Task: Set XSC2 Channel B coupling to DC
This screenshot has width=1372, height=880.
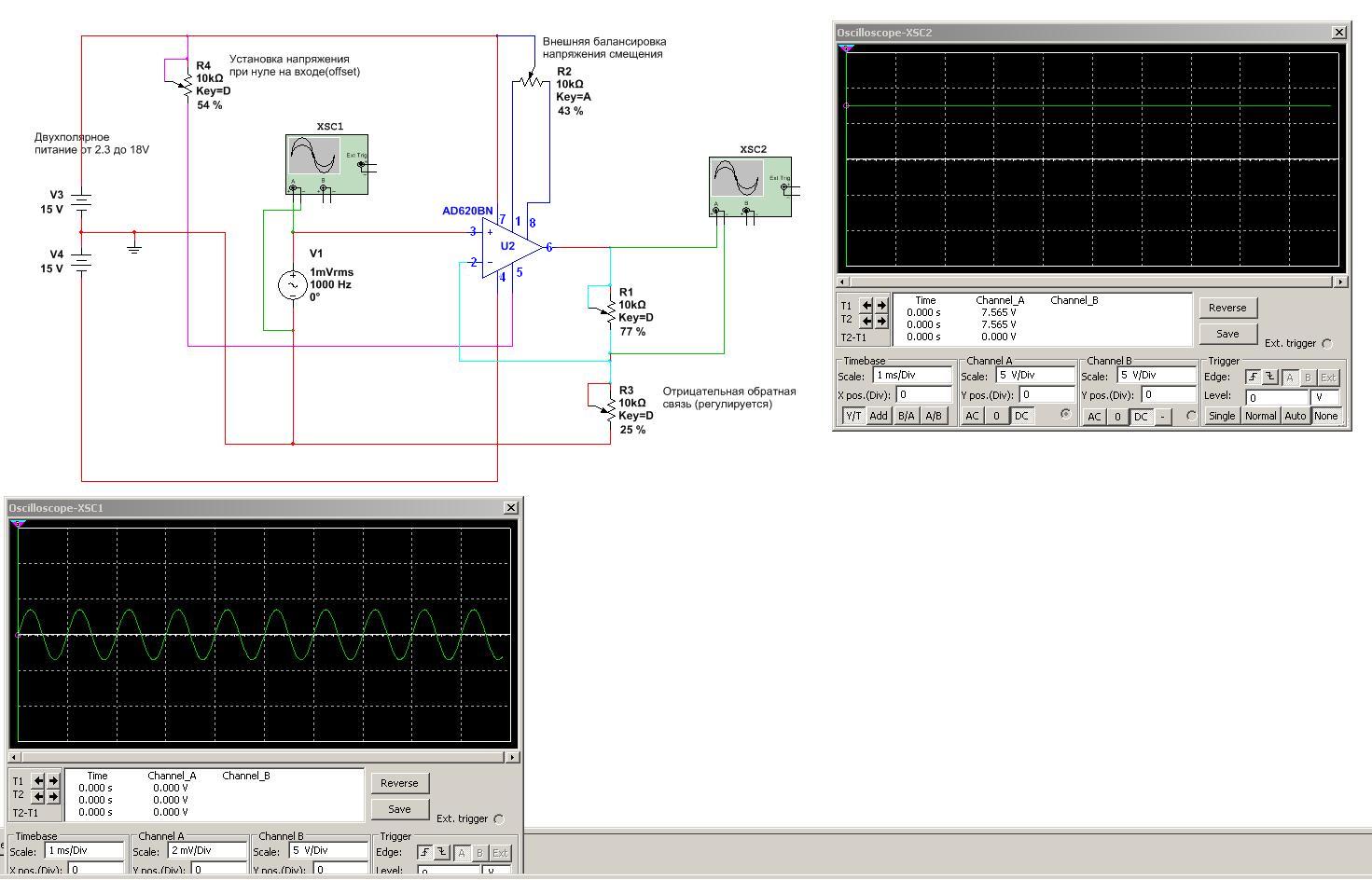Action: click(1140, 418)
